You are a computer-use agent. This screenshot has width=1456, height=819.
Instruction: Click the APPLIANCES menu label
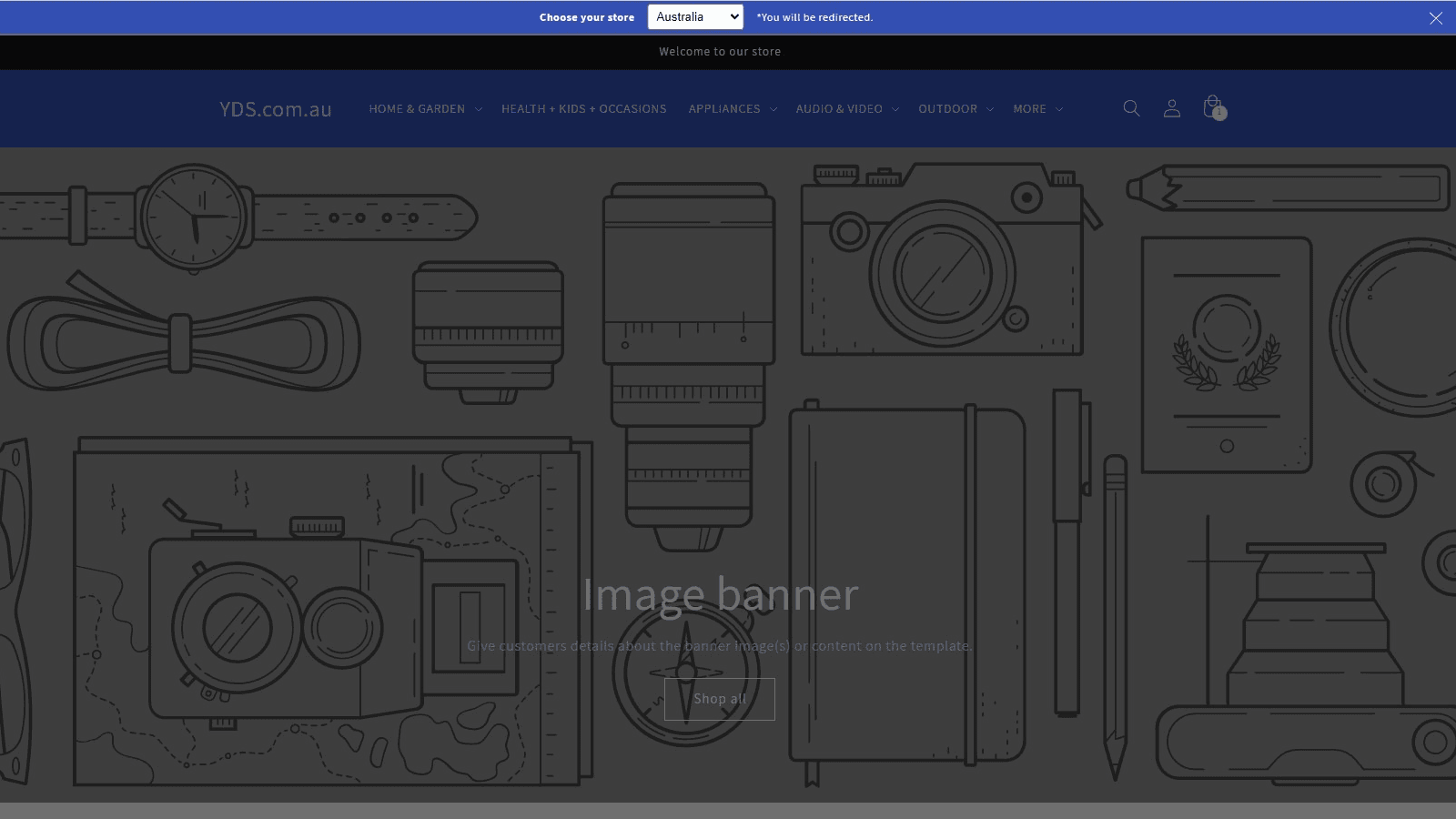coord(723,109)
